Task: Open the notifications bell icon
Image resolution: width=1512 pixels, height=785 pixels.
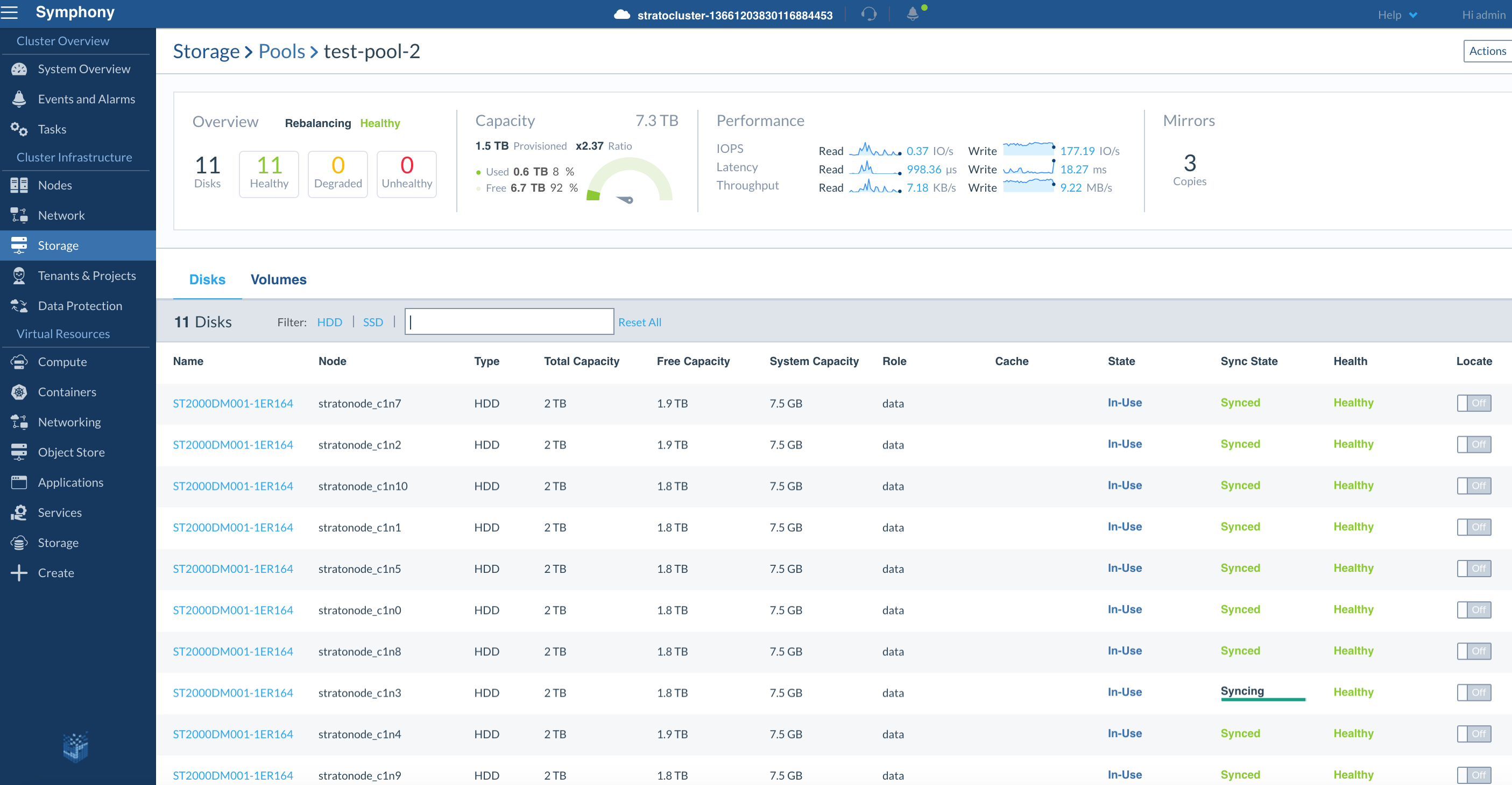Action: coord(912,14)
